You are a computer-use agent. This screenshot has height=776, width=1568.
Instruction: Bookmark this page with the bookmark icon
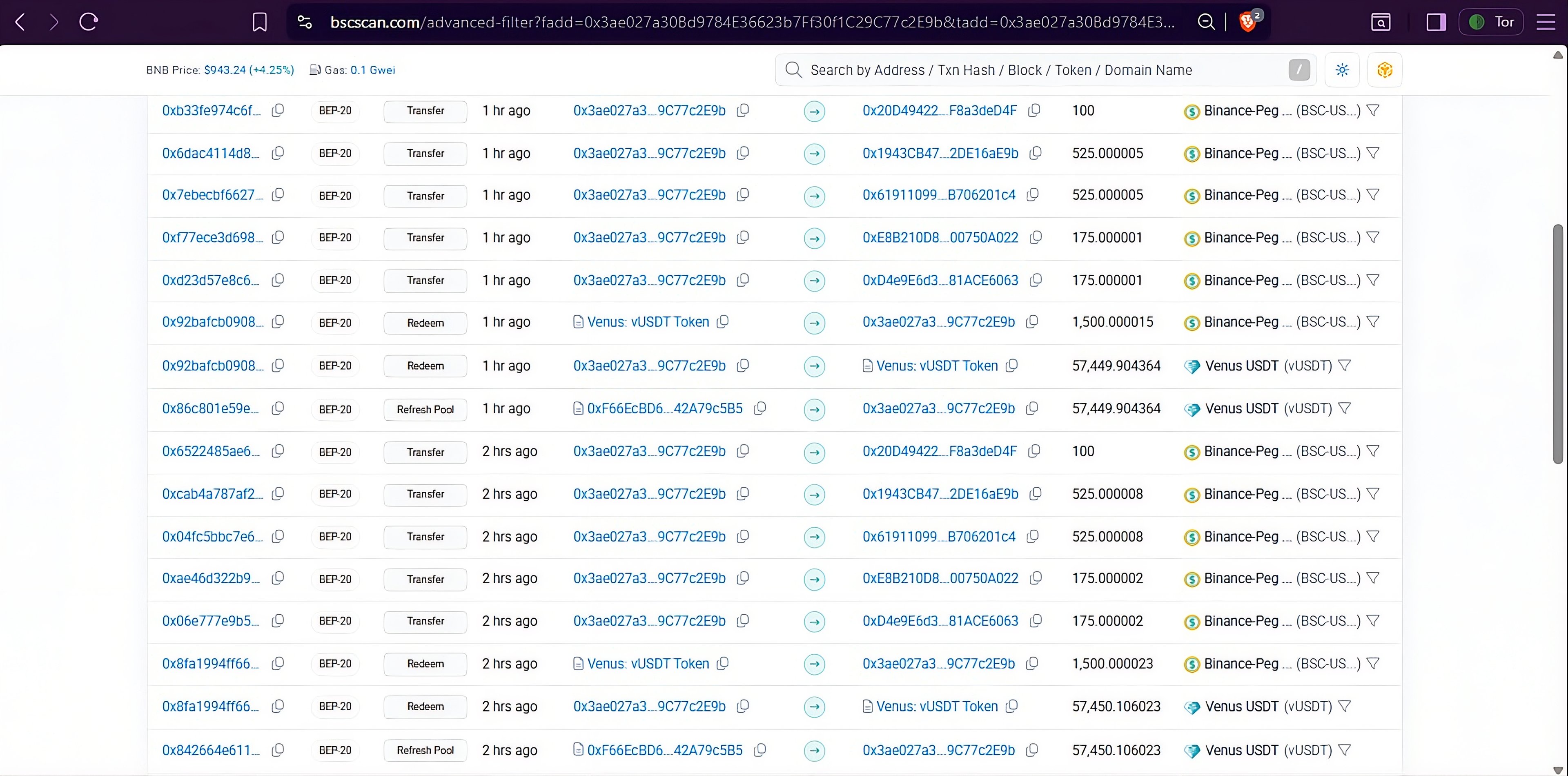[259, 22]
